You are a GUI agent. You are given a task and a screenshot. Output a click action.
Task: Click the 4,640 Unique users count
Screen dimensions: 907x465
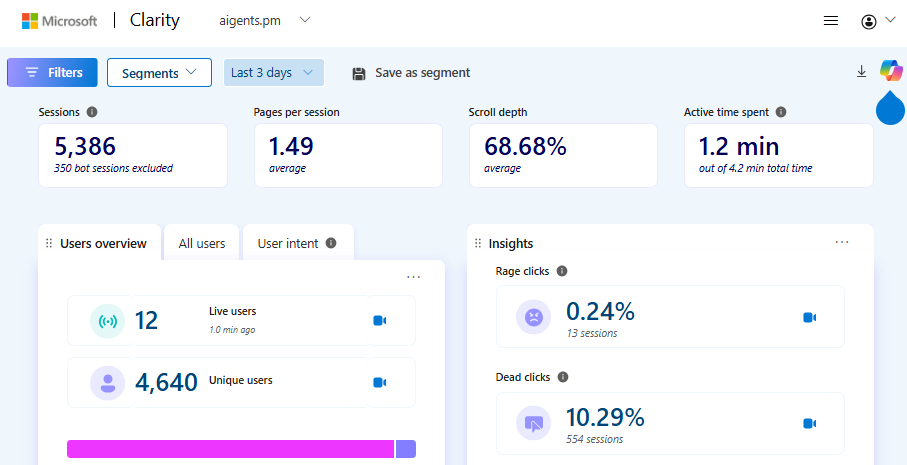(x=167, y=383)
